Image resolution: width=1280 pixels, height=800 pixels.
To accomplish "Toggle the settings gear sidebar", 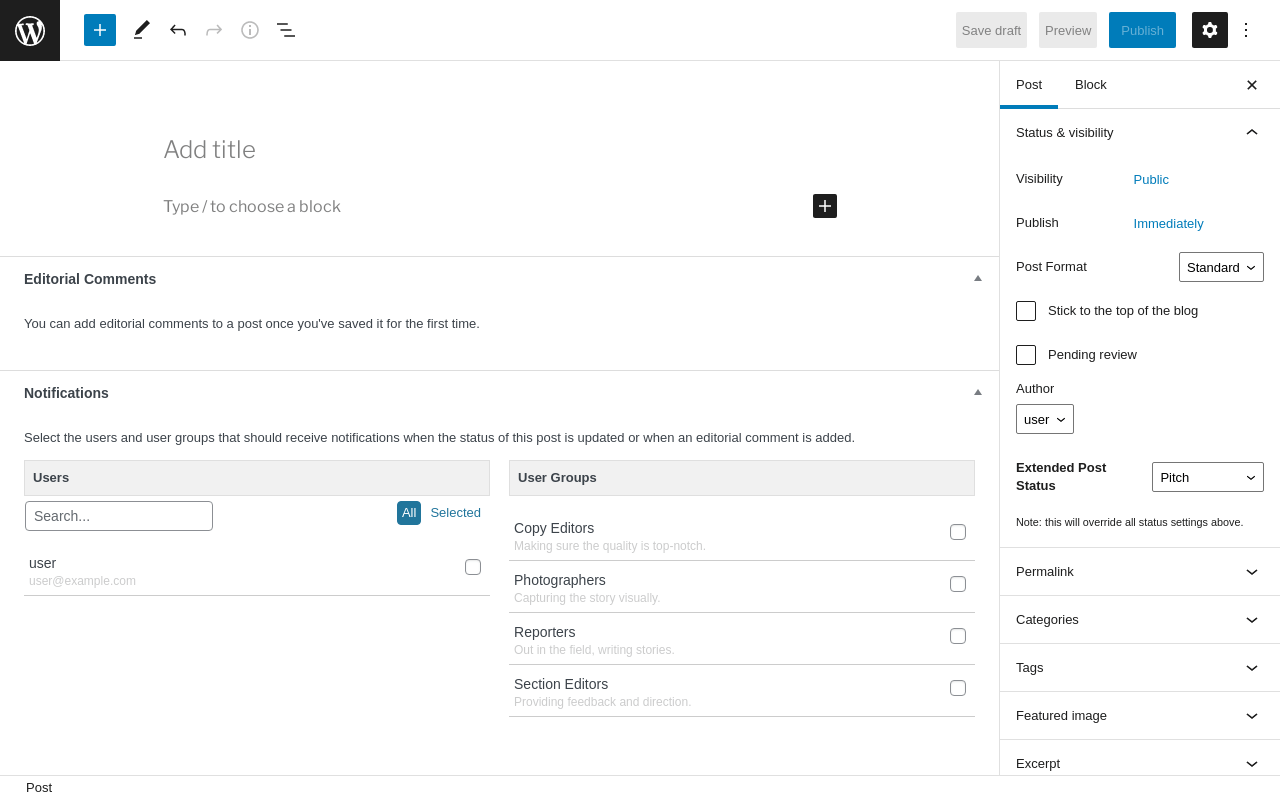I will tap(1210, 30).
